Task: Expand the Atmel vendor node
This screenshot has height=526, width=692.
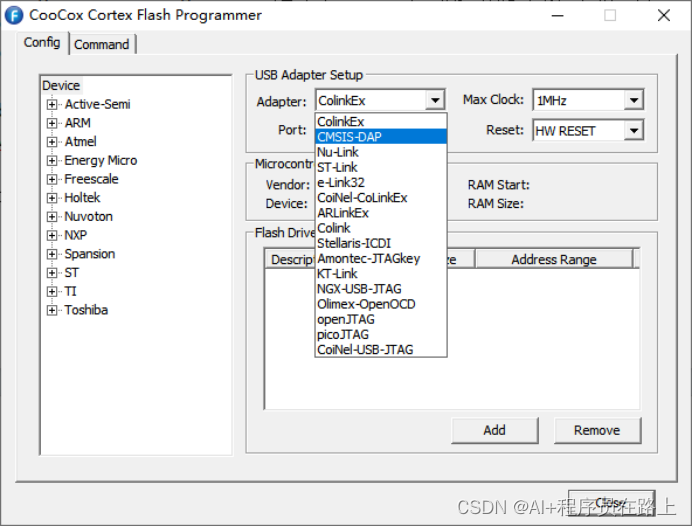Action: coord(52,142)
